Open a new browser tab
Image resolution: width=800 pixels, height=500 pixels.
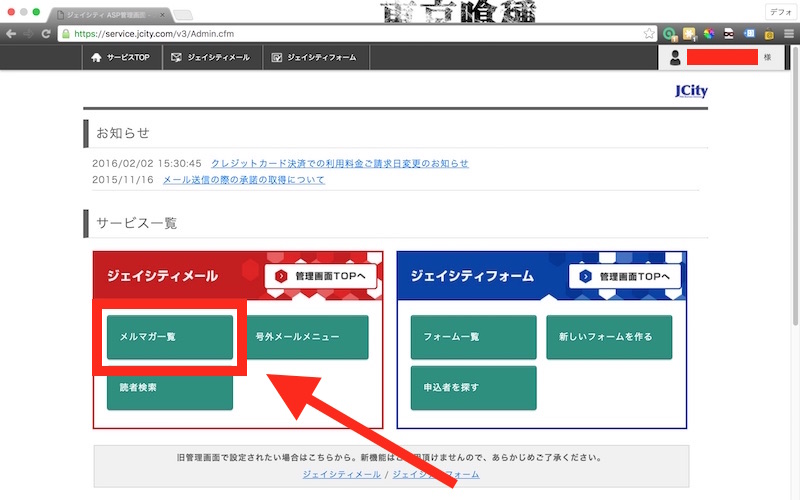pyautogui.click(x=183, y=15)
